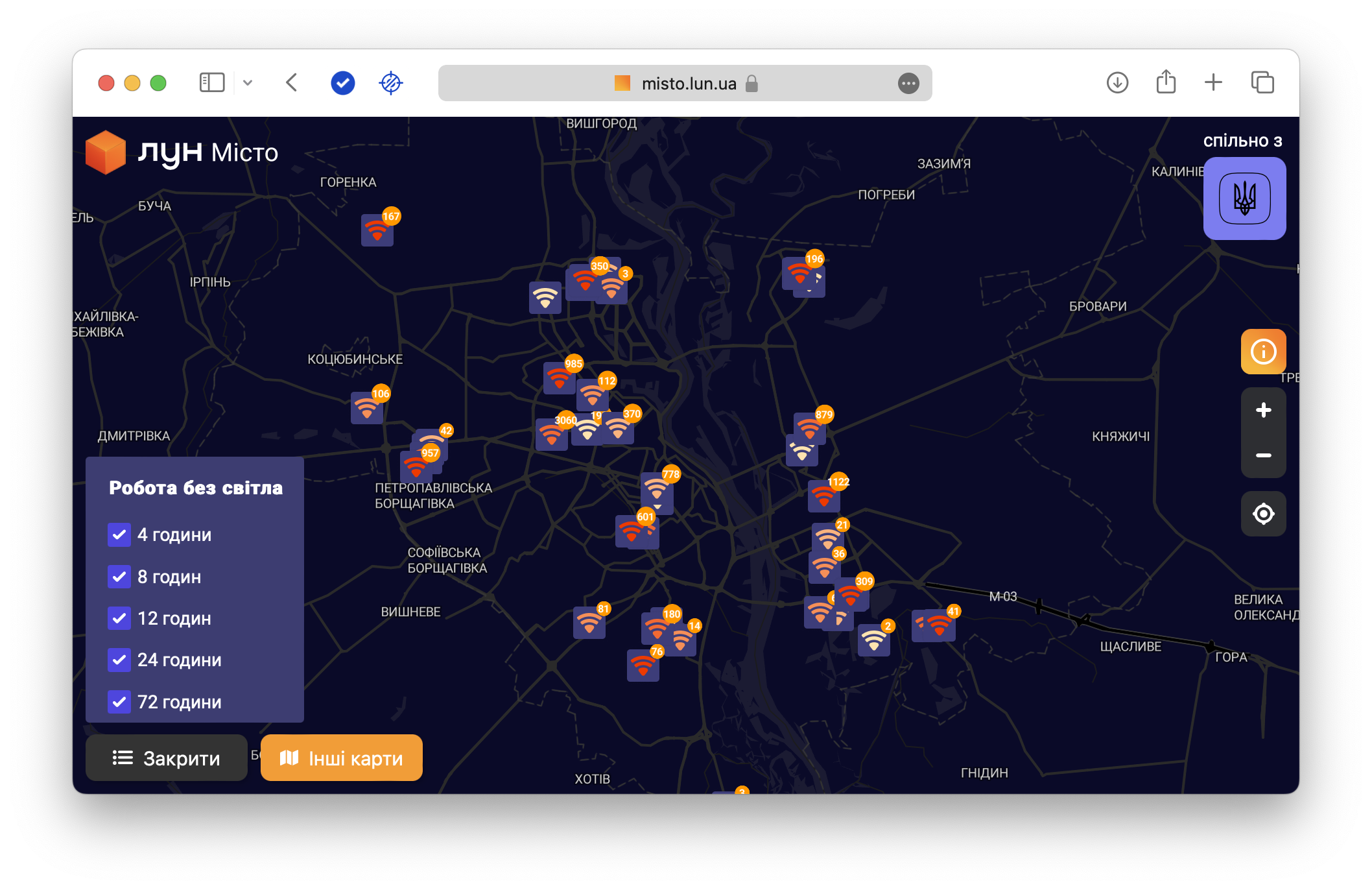
Task: Center map on my location
Action: [1263, 514]
